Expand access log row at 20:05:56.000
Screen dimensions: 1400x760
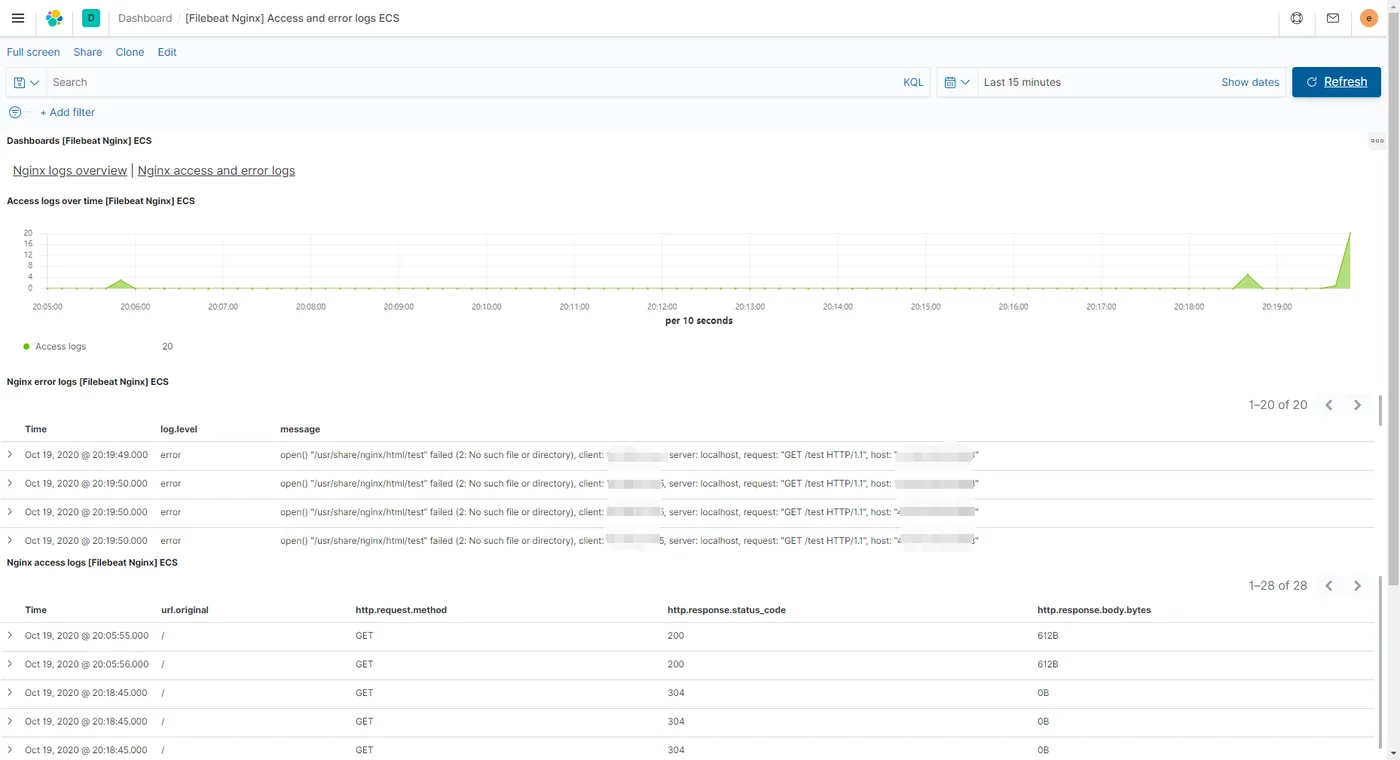[10, 664]
